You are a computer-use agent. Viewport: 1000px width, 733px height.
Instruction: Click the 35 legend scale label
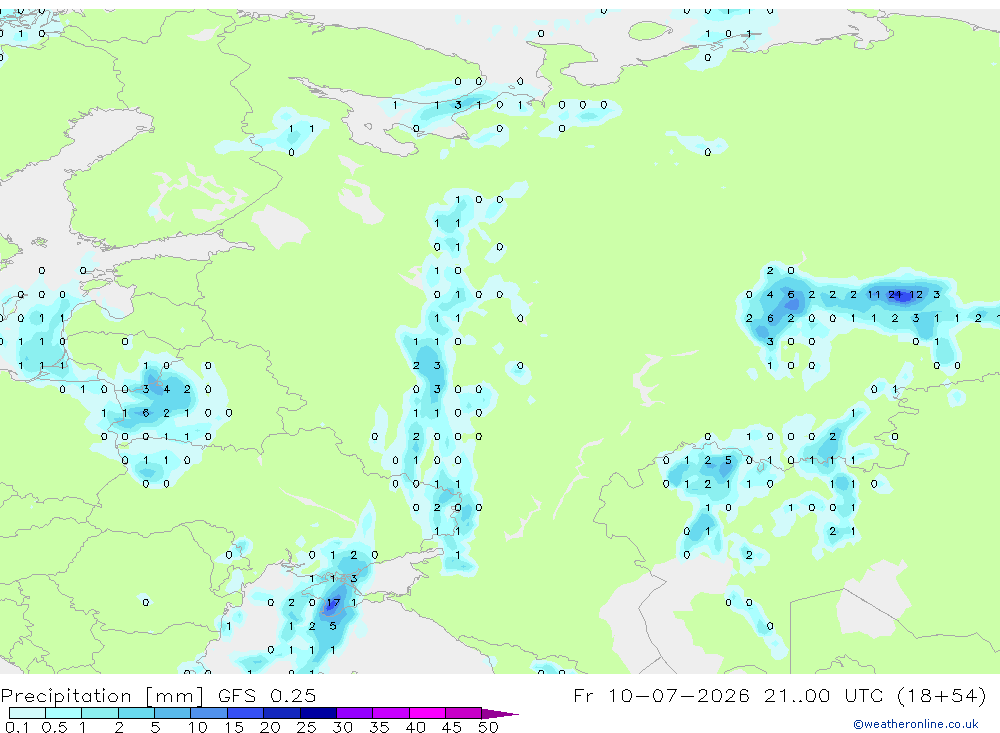pos(379,727)
